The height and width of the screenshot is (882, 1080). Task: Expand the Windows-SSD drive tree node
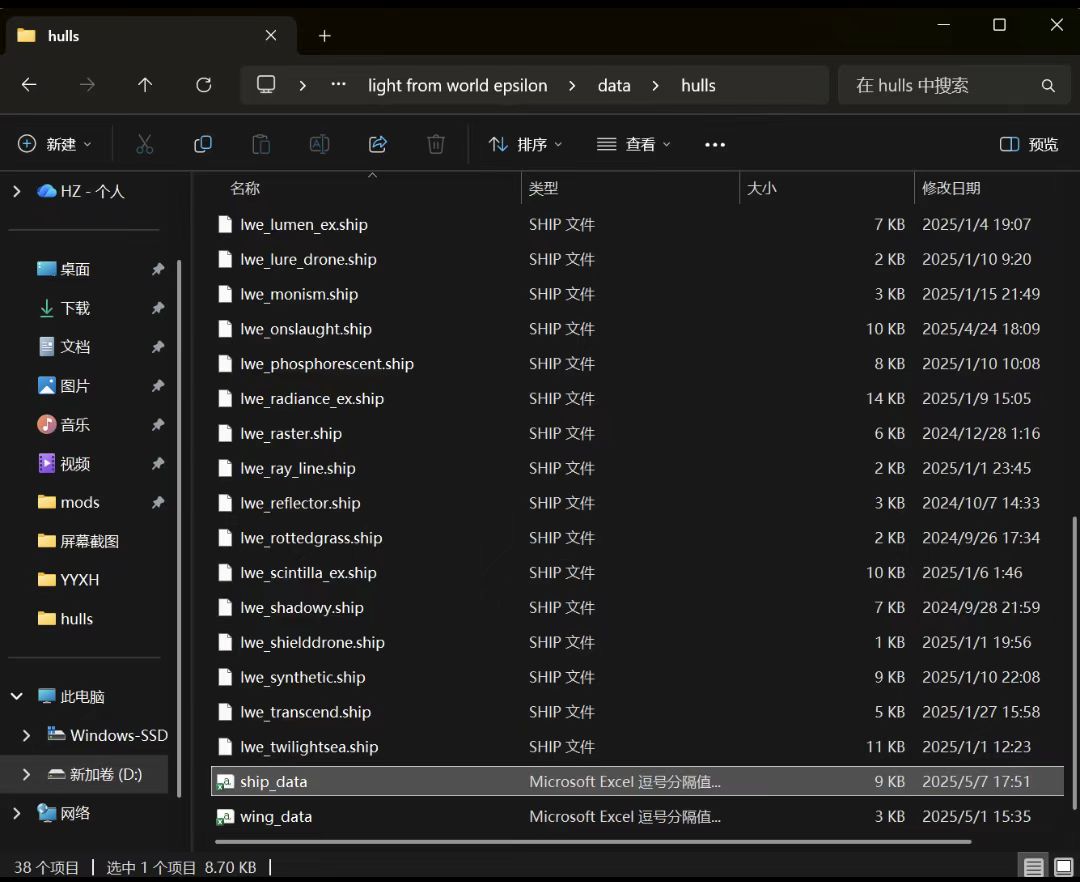click(x=27, y=735)
